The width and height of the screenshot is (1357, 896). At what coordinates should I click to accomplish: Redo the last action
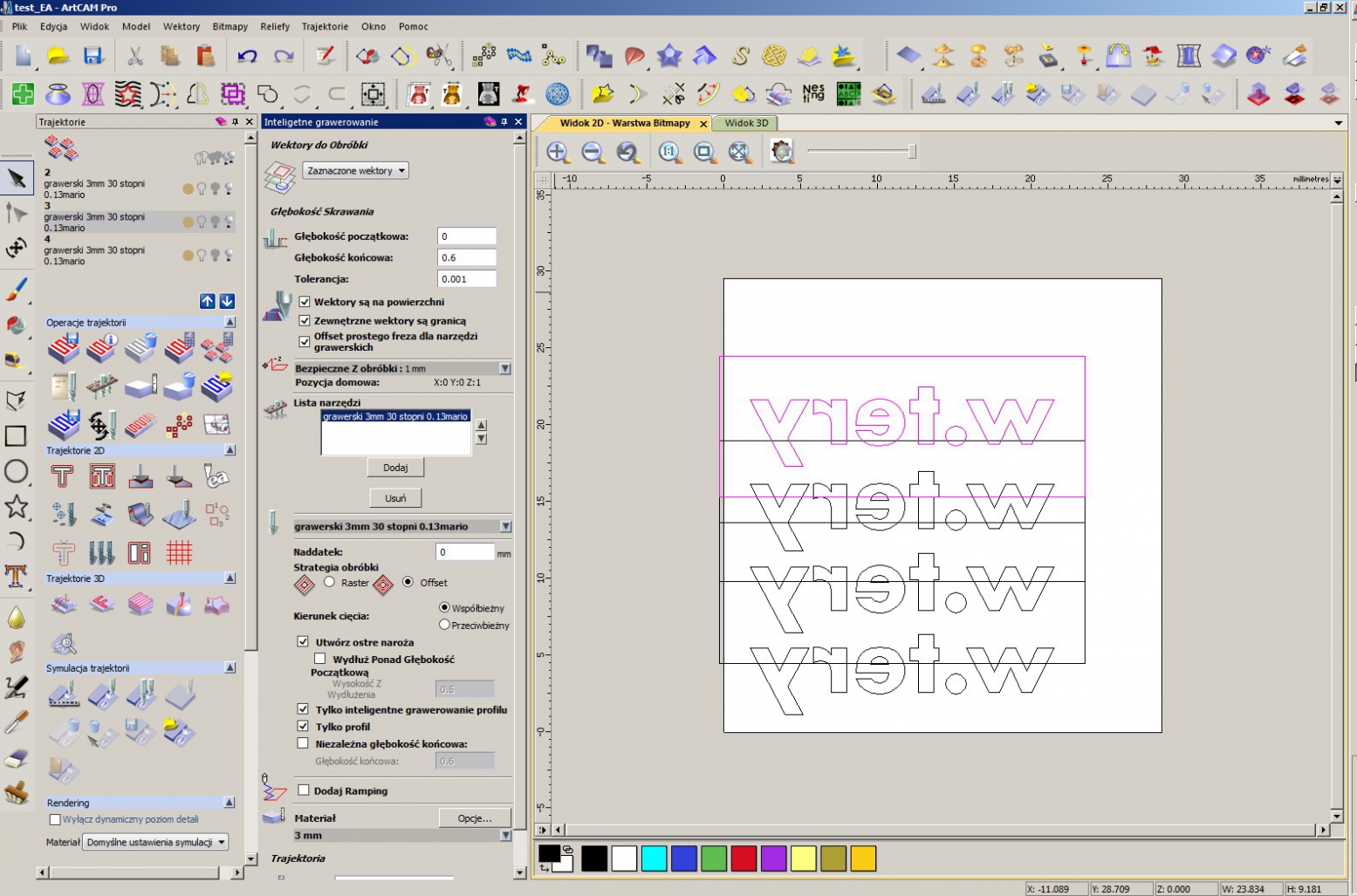point(284,57)
